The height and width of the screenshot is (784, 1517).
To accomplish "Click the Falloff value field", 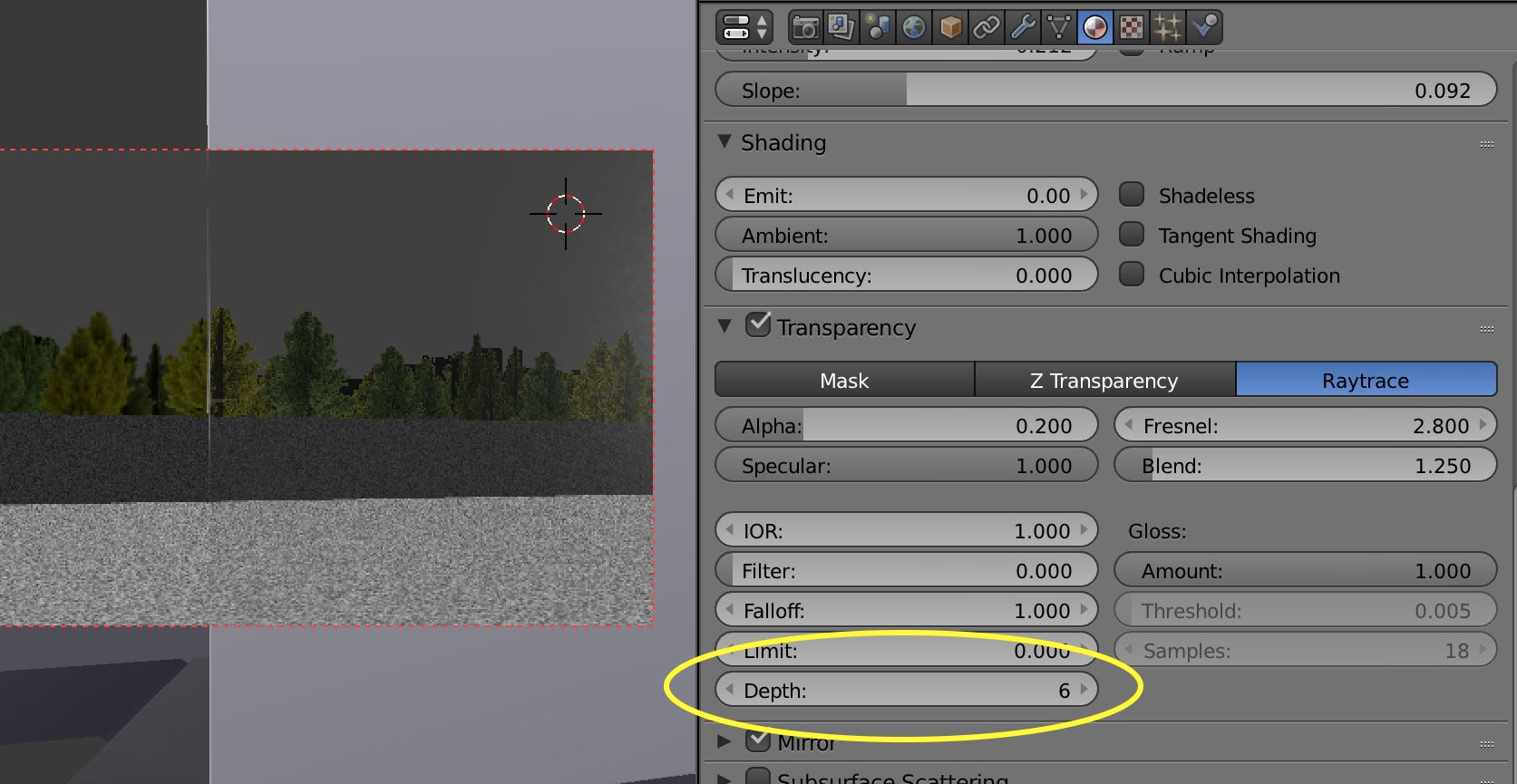I will click(906, 610).
